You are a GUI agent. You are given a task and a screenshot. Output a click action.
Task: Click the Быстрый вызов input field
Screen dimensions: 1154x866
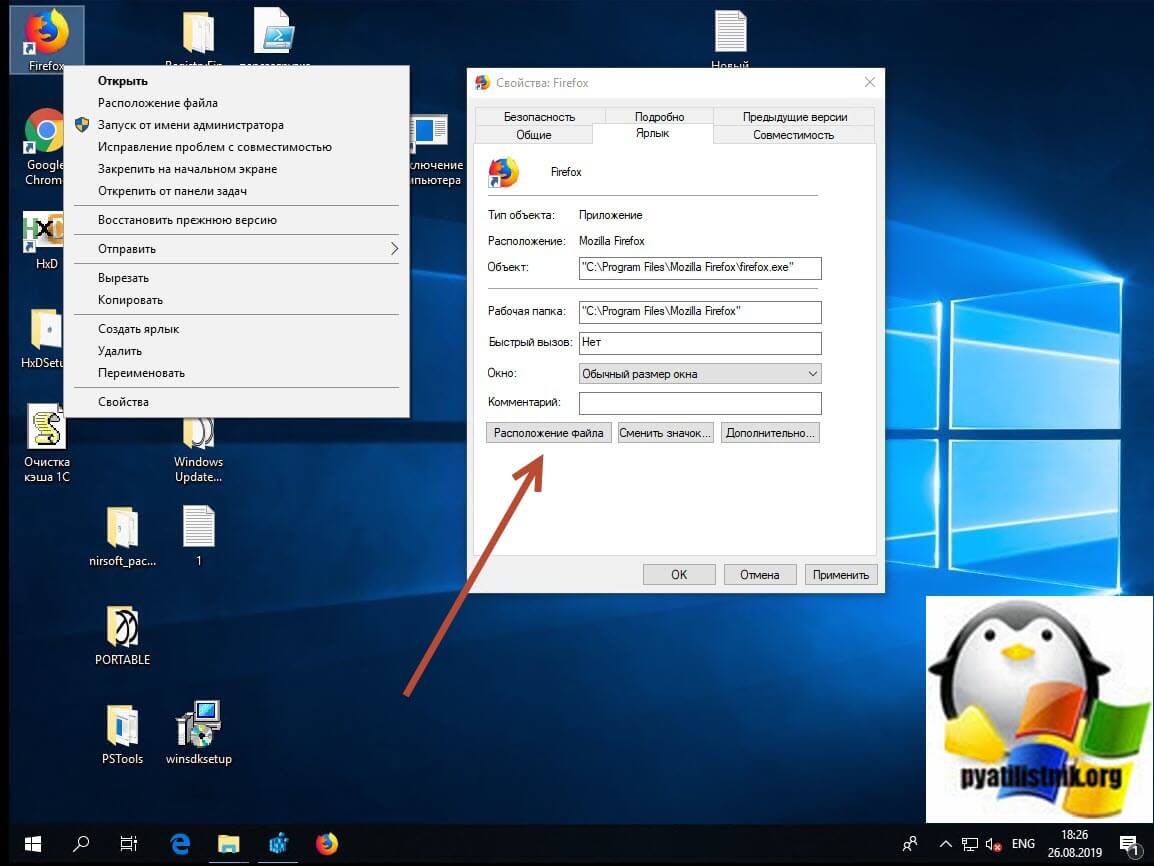(700, 343)
